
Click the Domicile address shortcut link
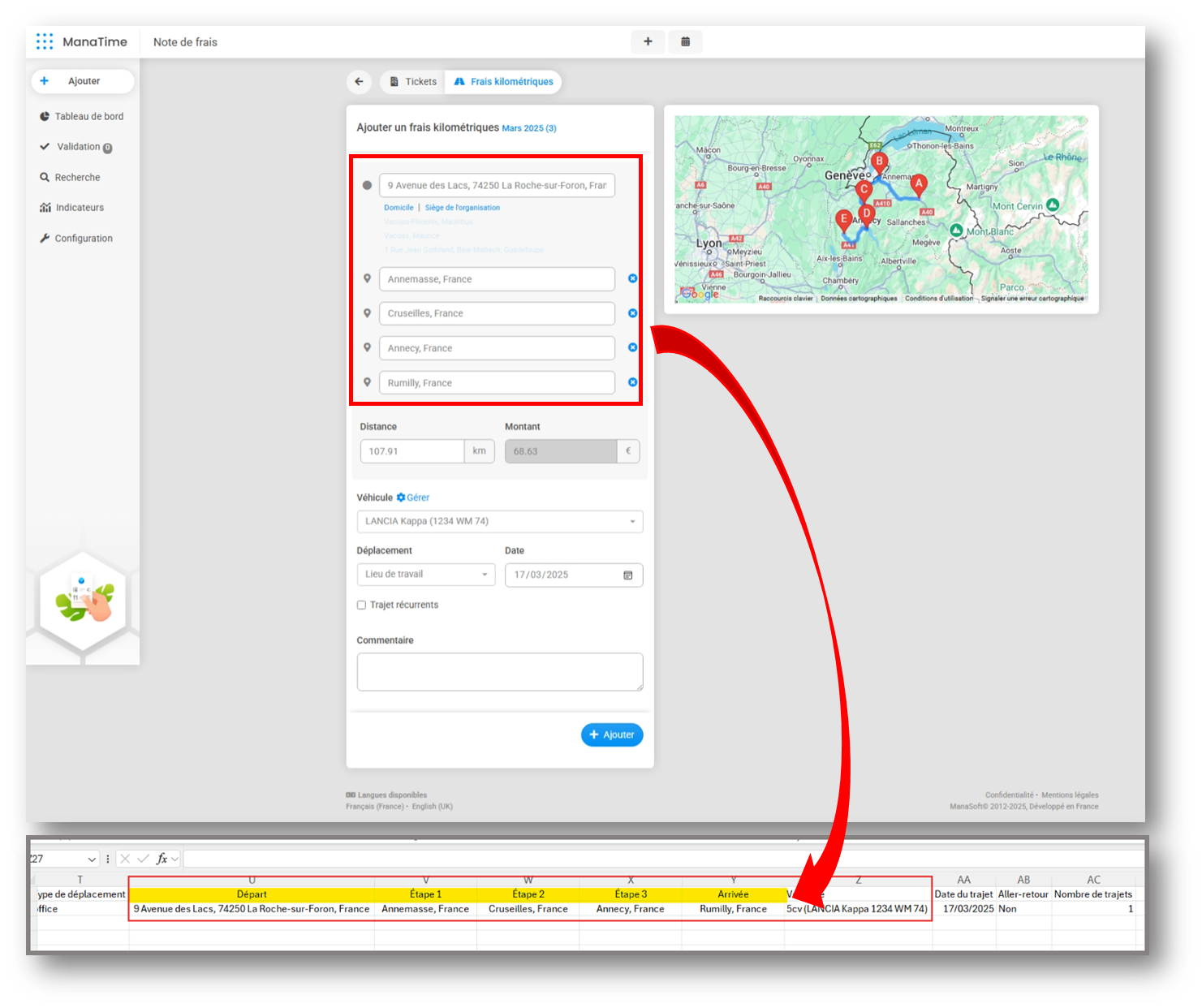(399, 208)
